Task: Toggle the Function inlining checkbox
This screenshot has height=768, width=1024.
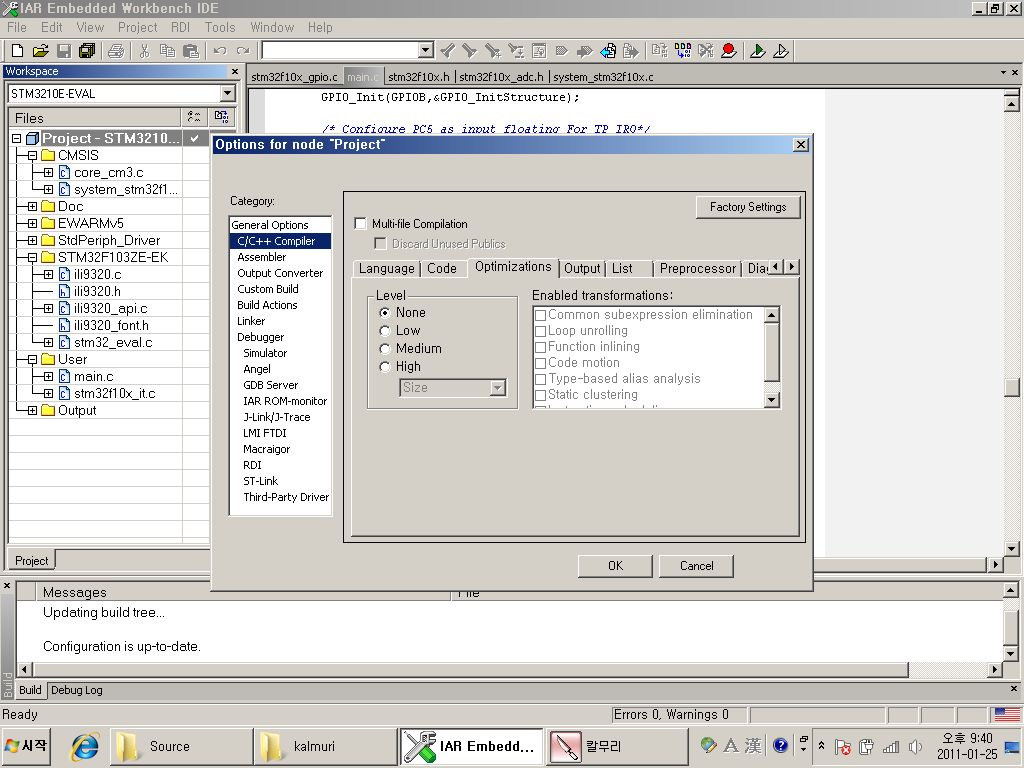Action: [541, 347]
